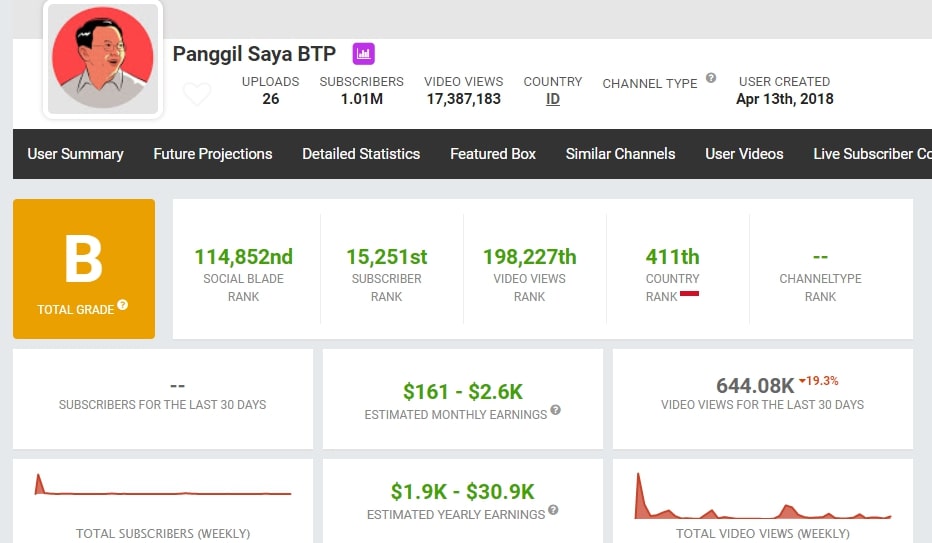The width and height of the screenshot is (932, 543).
Task: Select the User Videos tab
Action: (x=744, y=154)
